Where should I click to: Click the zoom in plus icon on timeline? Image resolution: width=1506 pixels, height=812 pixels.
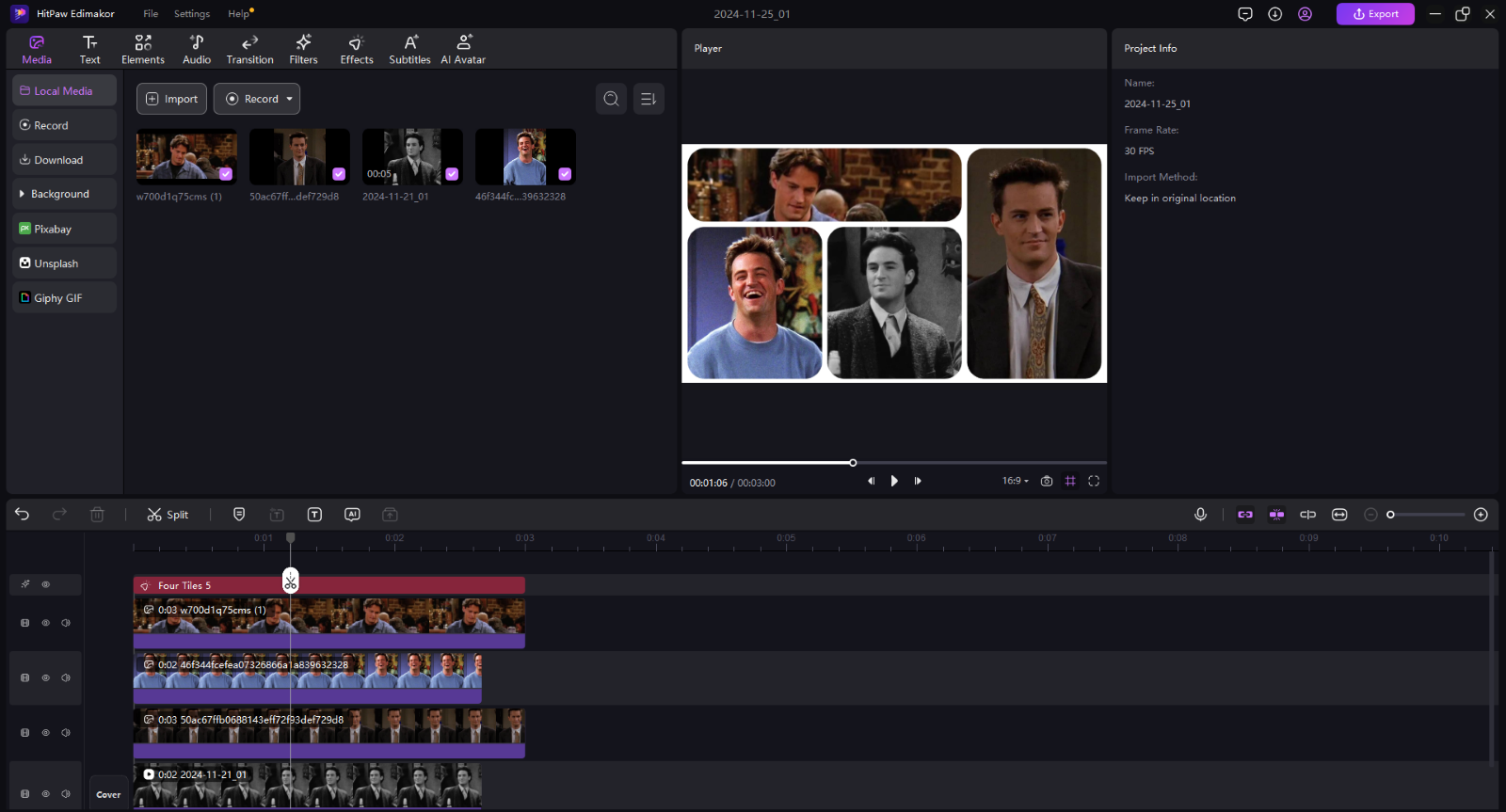pyautogui.click(x=1481, y=515)
